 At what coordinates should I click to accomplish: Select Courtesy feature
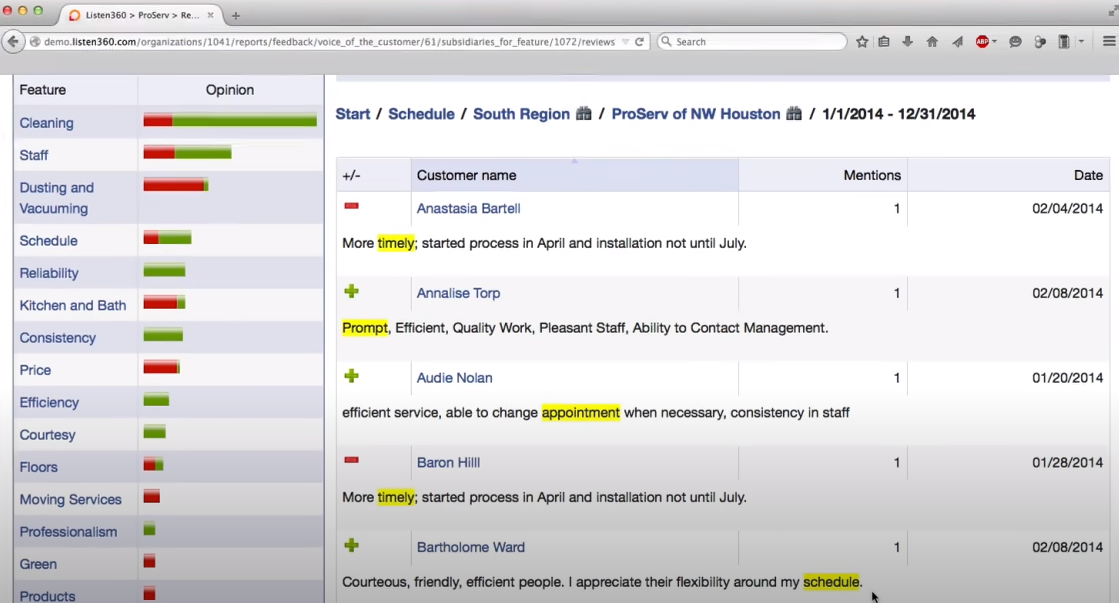tap(47, 435)
